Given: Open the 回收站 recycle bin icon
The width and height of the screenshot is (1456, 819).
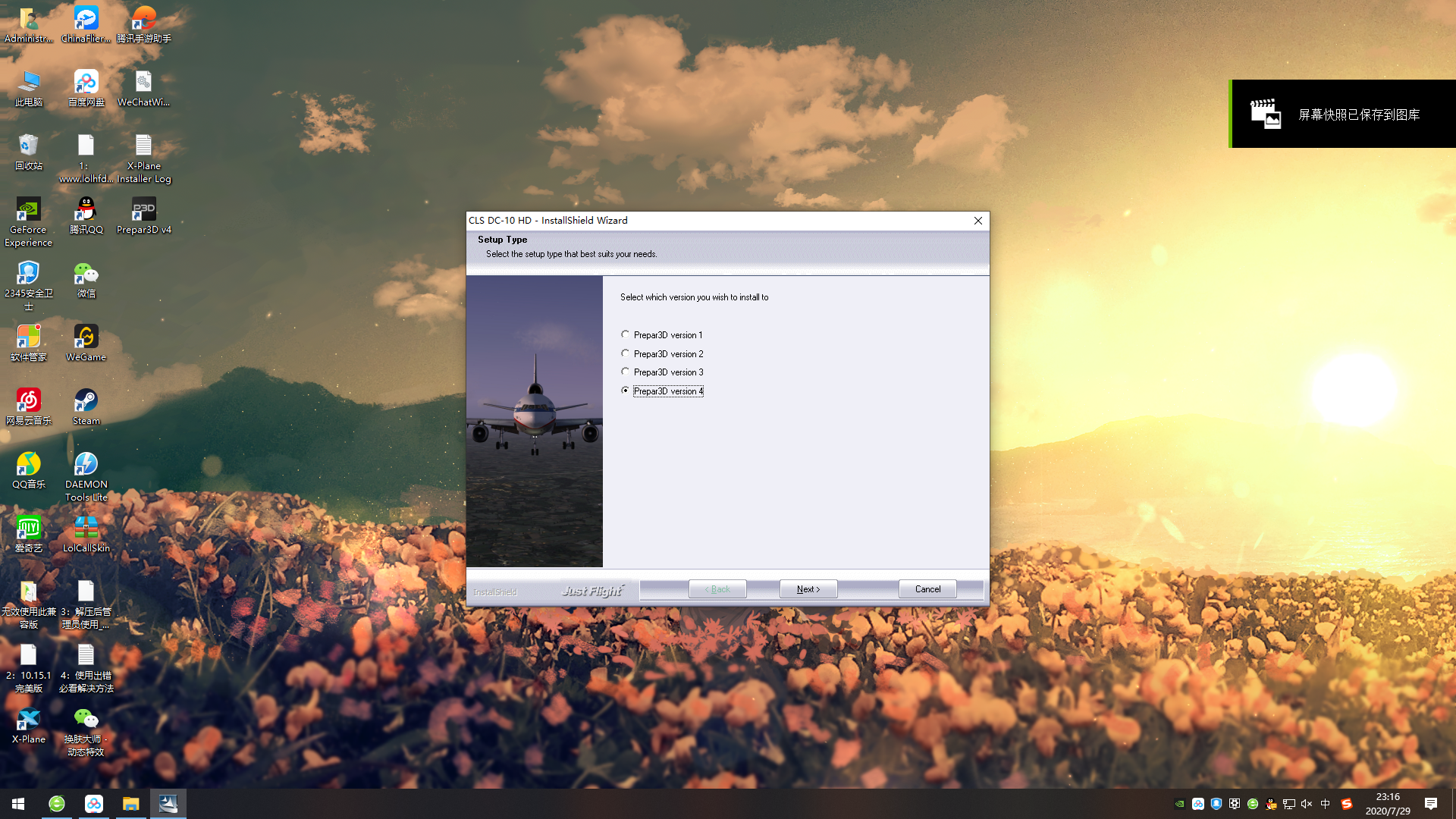Looking at the screenshot, I should (x=28, y=152).
